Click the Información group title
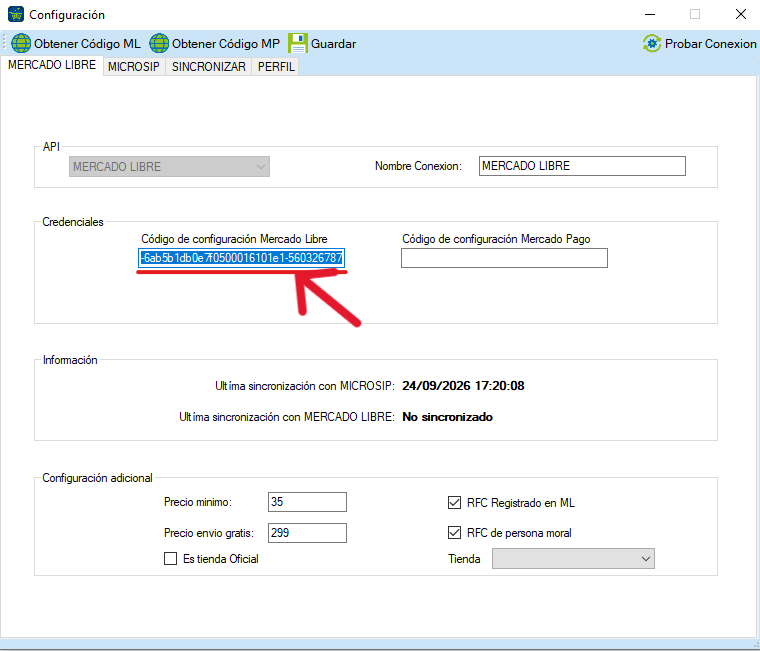This screenshot has width=760, height=651. tap(70, 360)
